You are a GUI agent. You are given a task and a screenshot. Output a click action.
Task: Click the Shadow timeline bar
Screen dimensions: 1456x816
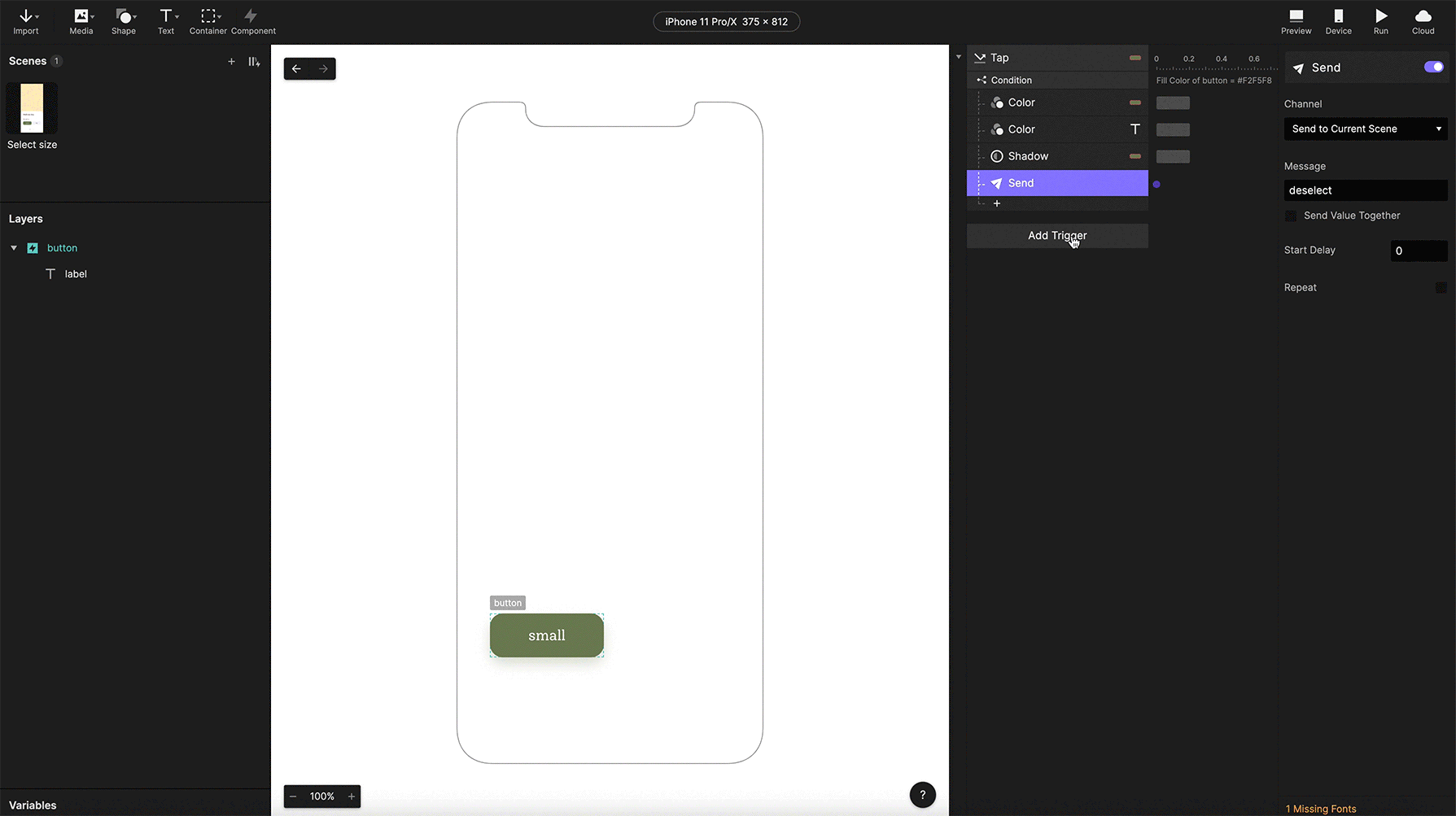[x=1173, y=156]
